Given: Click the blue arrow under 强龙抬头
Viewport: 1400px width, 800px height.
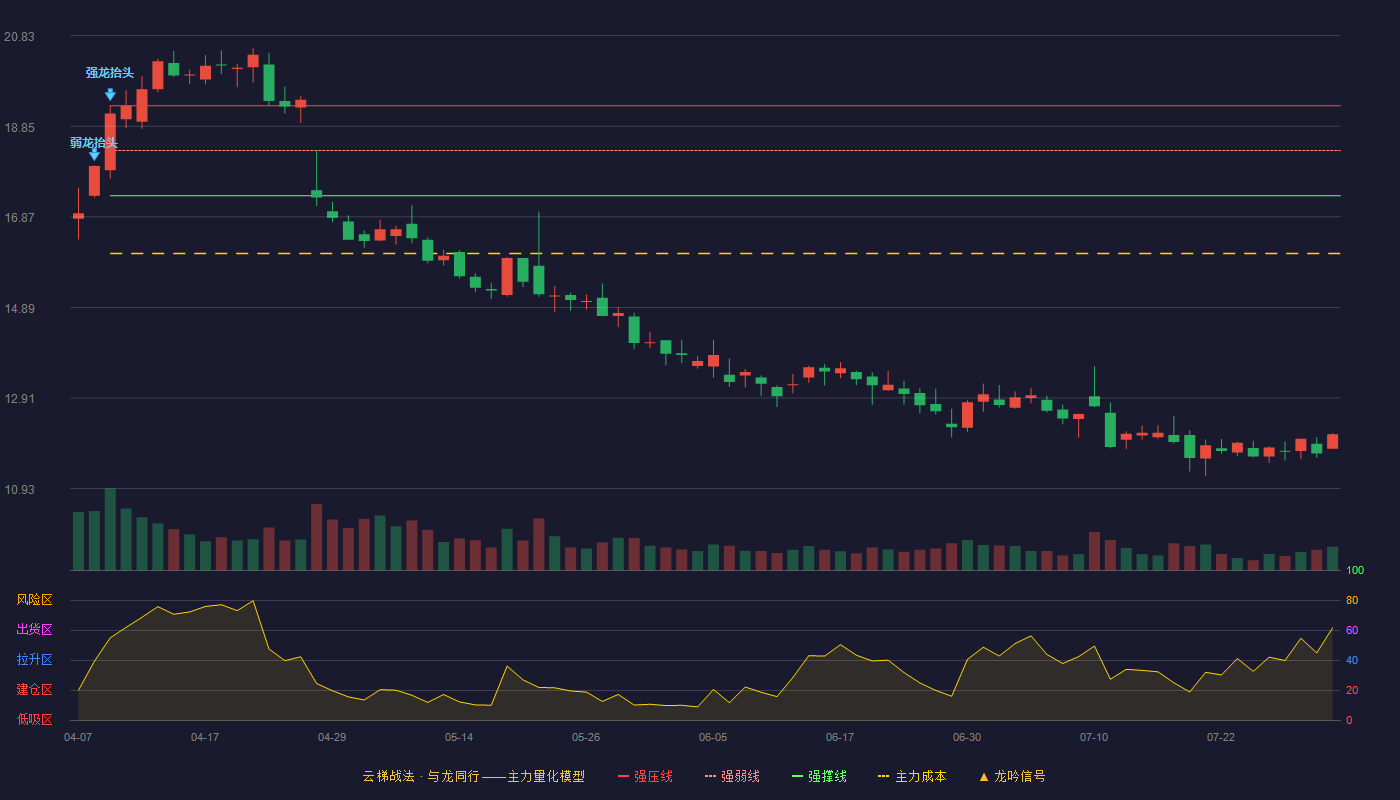Looking at the screenshot, I should [x=110, y=94].
